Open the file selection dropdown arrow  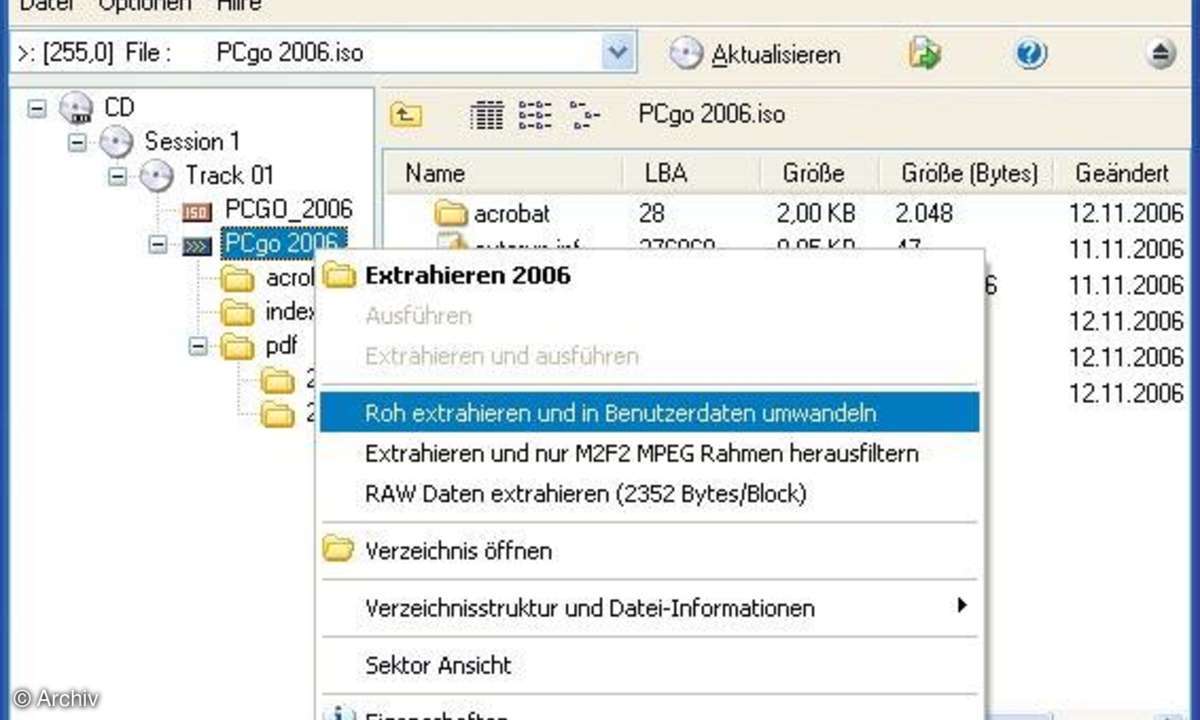tap(620, 53)
